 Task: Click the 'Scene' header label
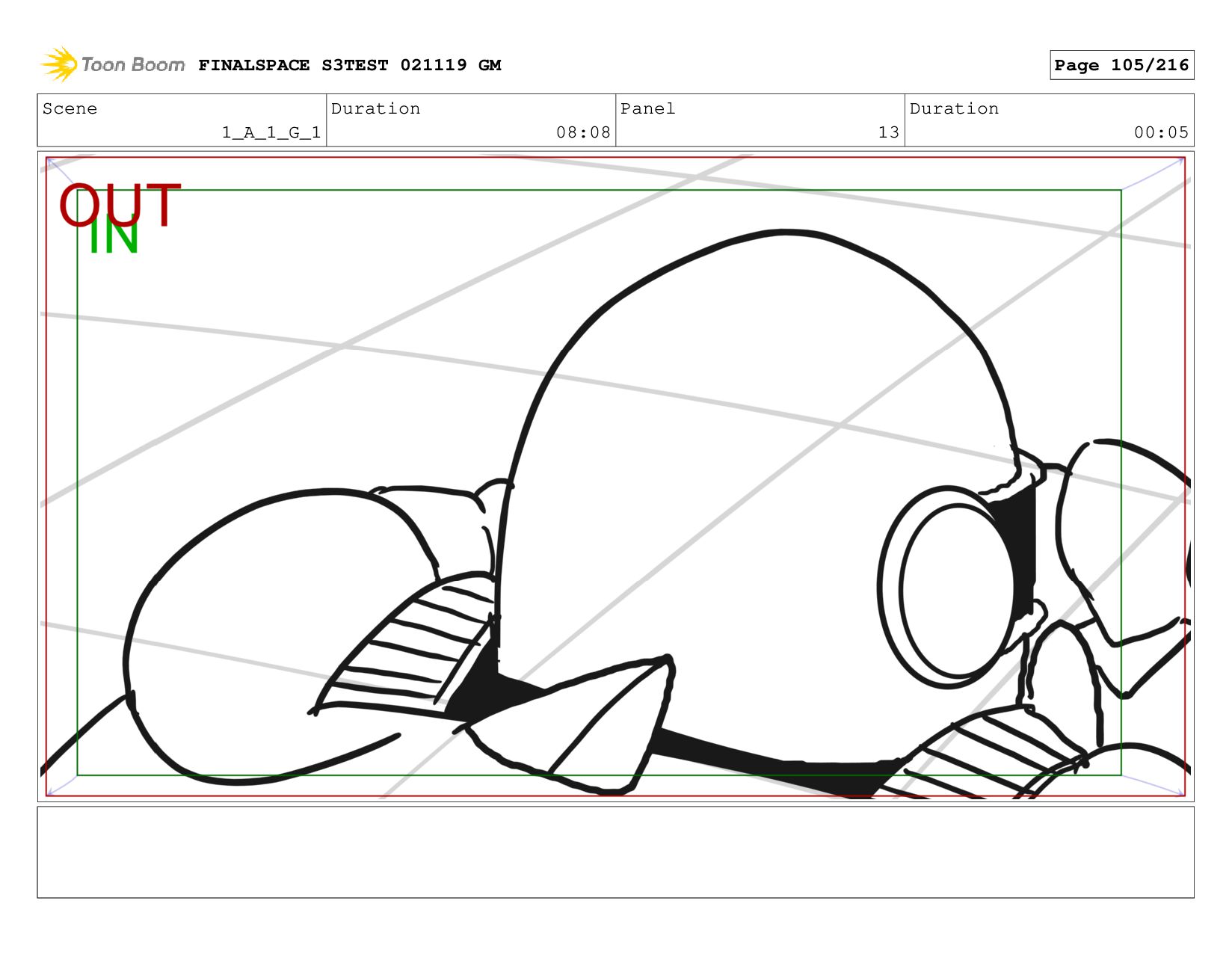coord(70,108)
